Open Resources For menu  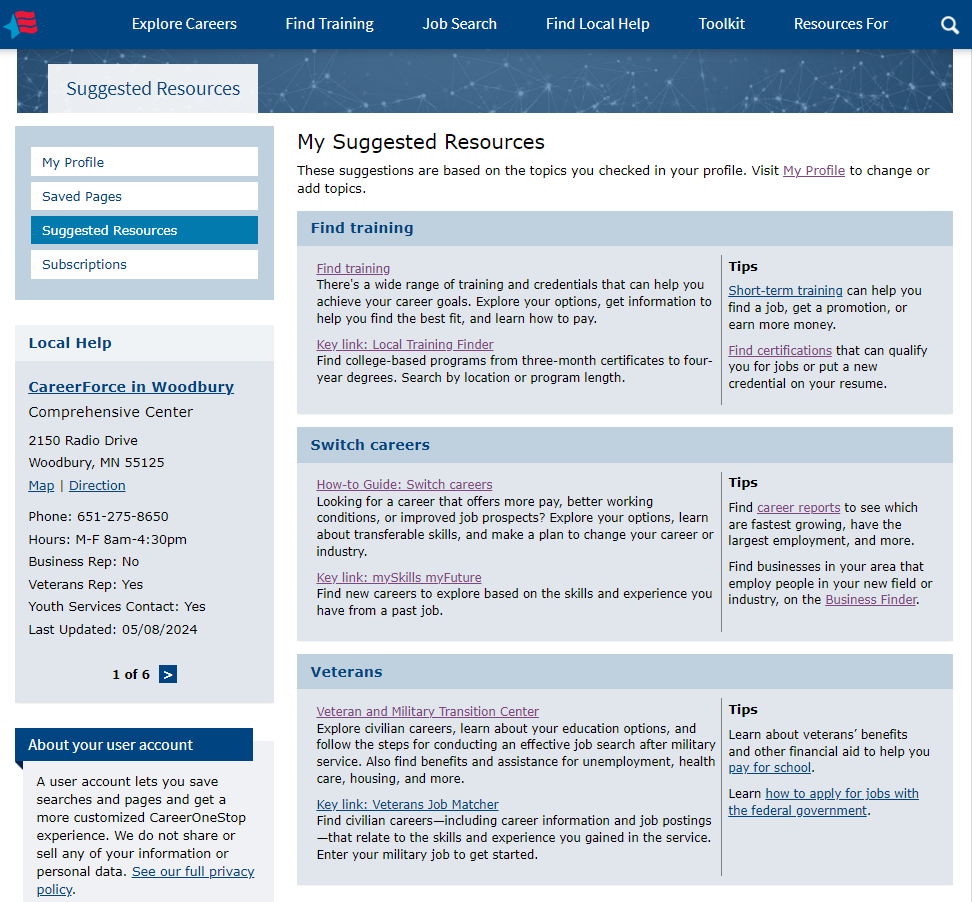tap(841, 24)
